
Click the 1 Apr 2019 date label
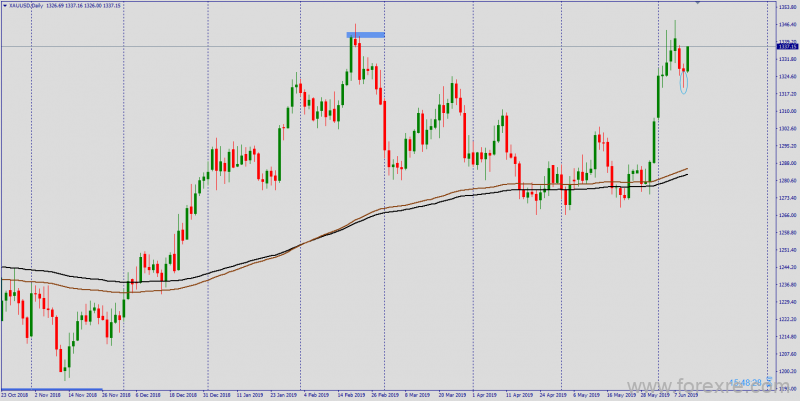485,395
